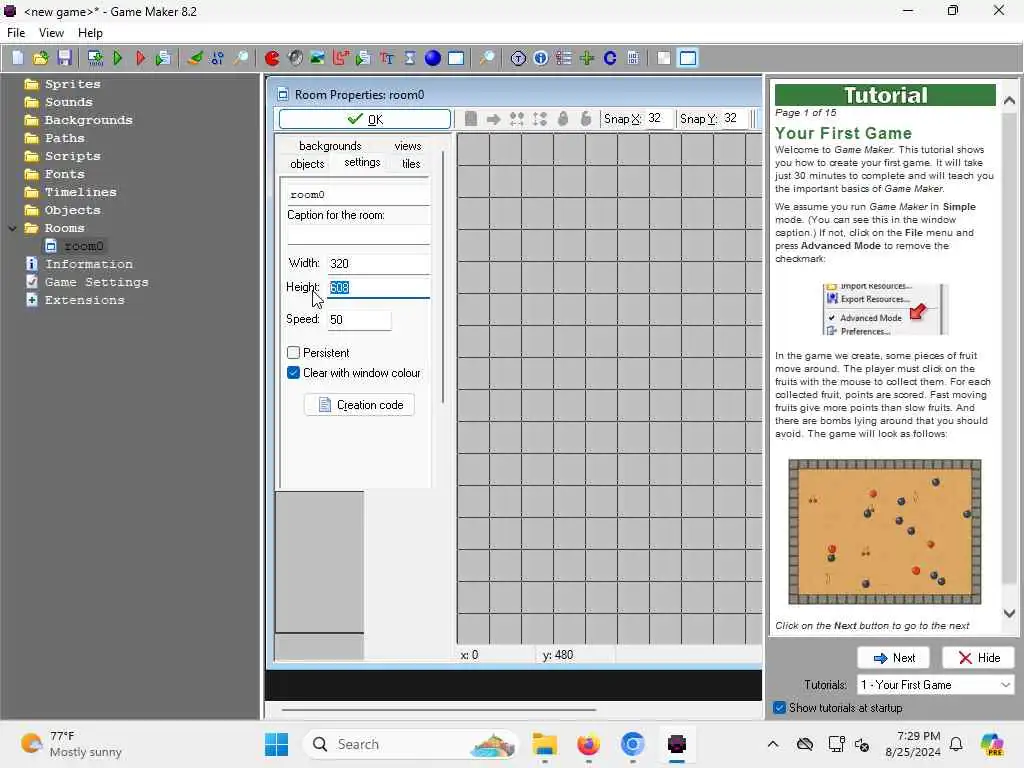The image size is (1024, 768).
Task: Open the room Creation code editor
Action: coord(359,405)
